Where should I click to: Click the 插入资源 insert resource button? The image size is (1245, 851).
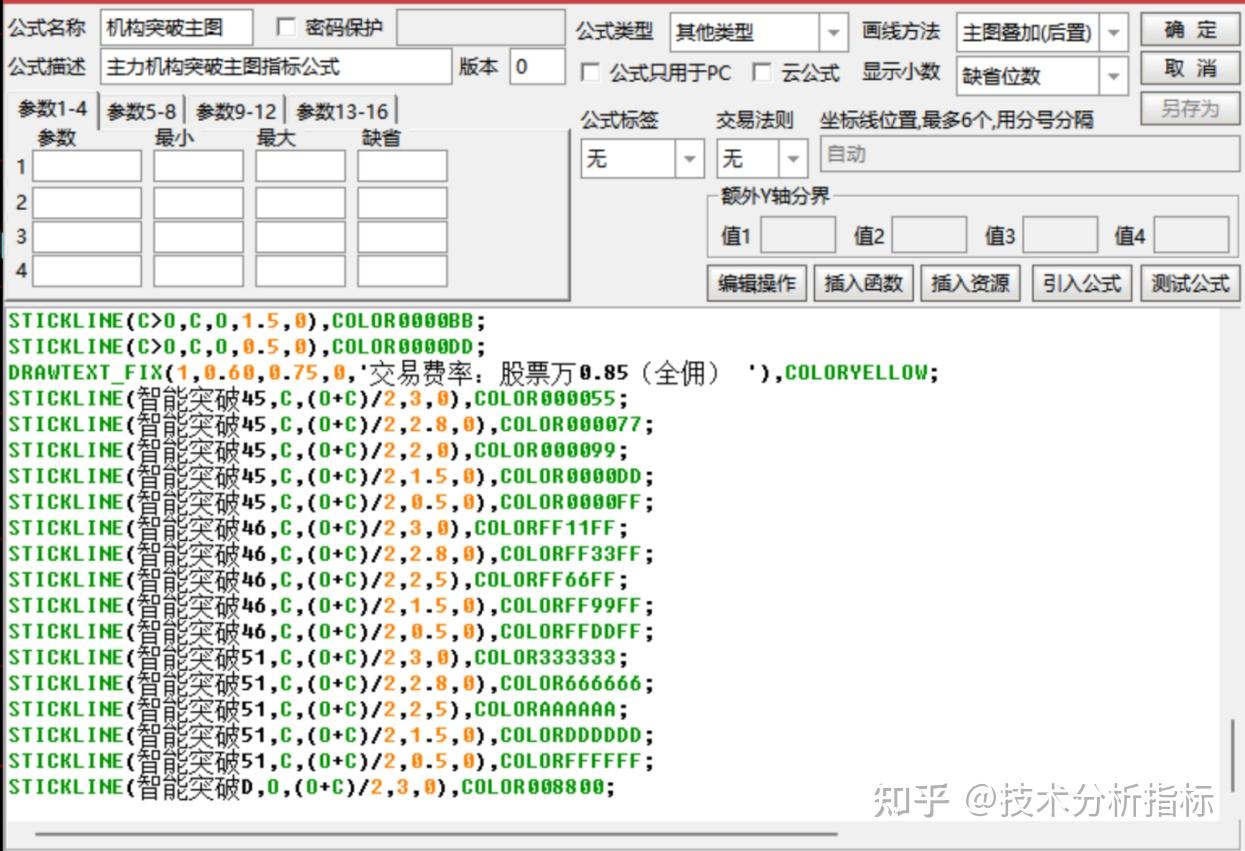969,283
